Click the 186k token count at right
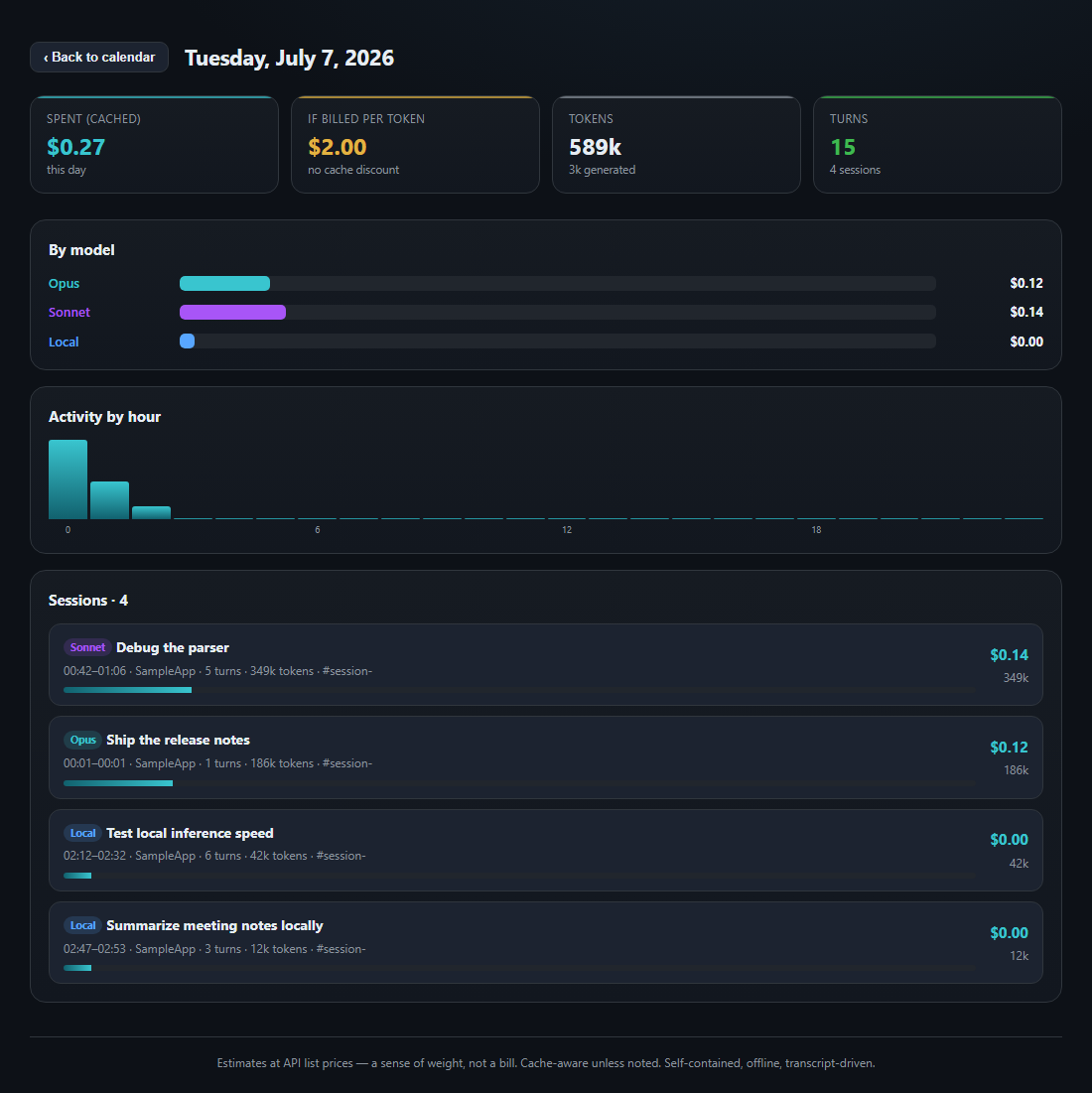 point(1016,770)
